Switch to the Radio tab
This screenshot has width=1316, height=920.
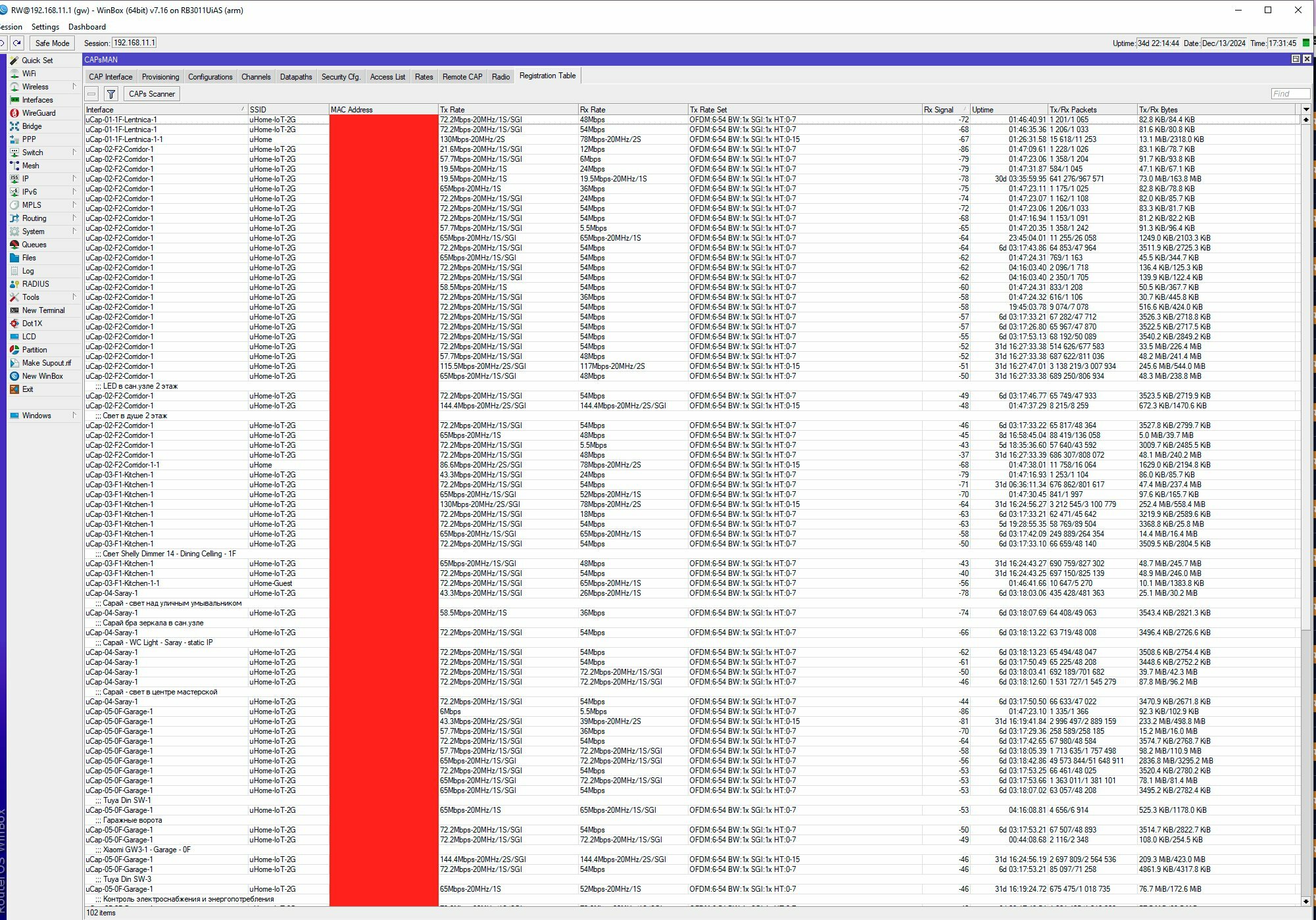tap(500, 77)
